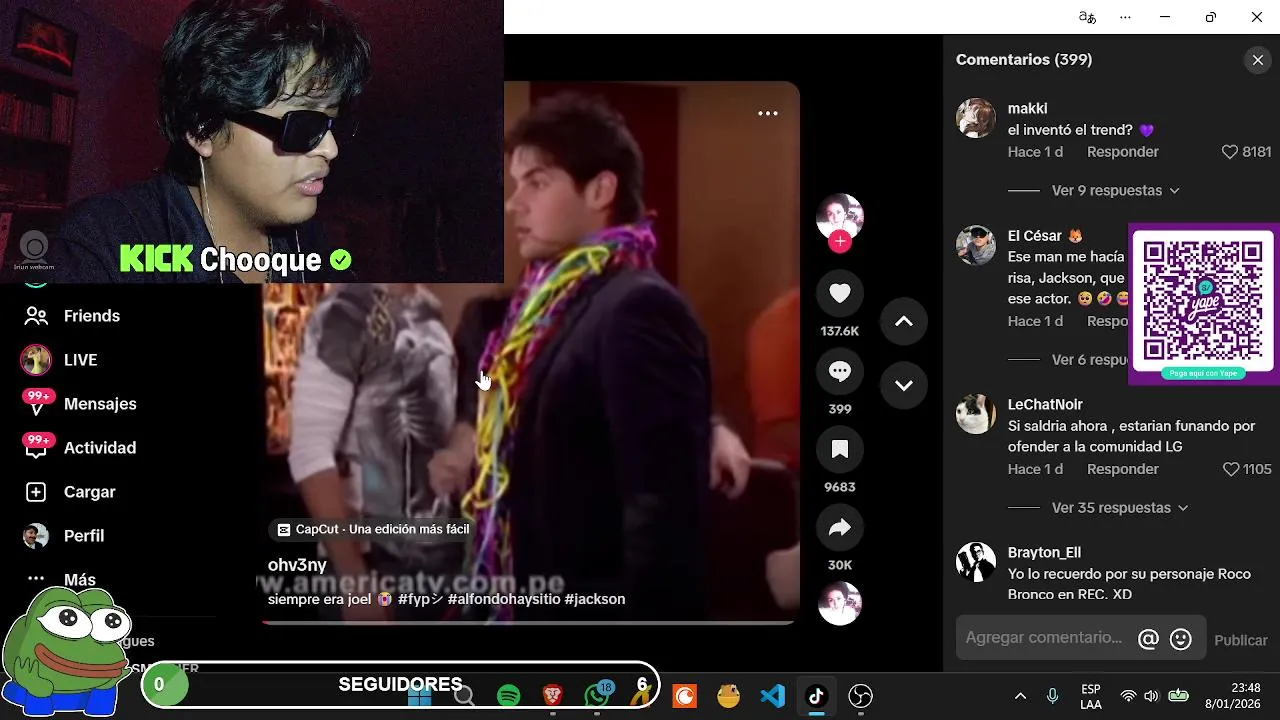1280x720 pixels.
Task: Open Spotify from the taskbar
Action: (508, 695)
